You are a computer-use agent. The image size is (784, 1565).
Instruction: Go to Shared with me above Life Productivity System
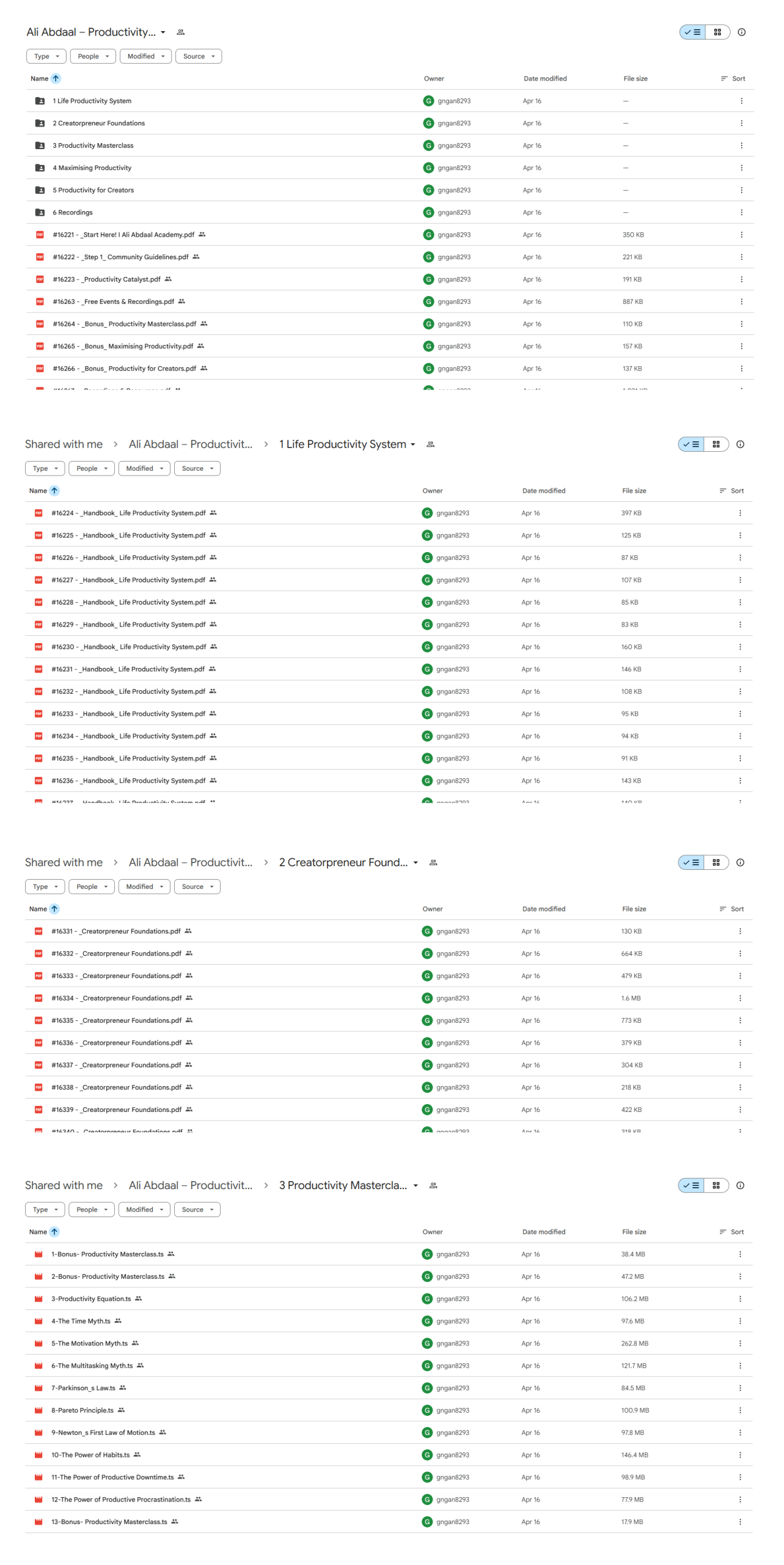64,444
